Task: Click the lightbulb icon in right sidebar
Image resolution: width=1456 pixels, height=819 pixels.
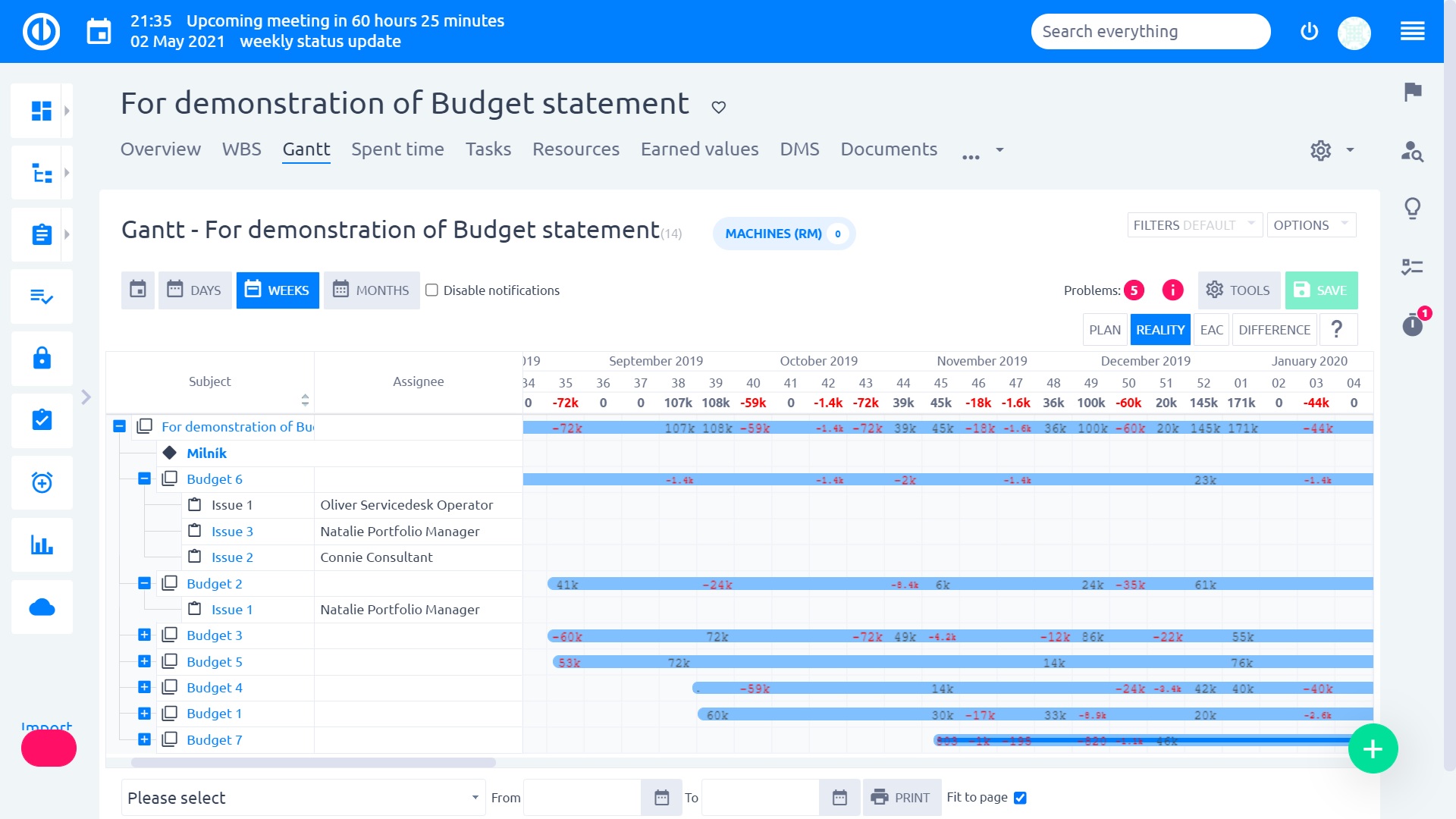Action: (x=1412, y=209)
